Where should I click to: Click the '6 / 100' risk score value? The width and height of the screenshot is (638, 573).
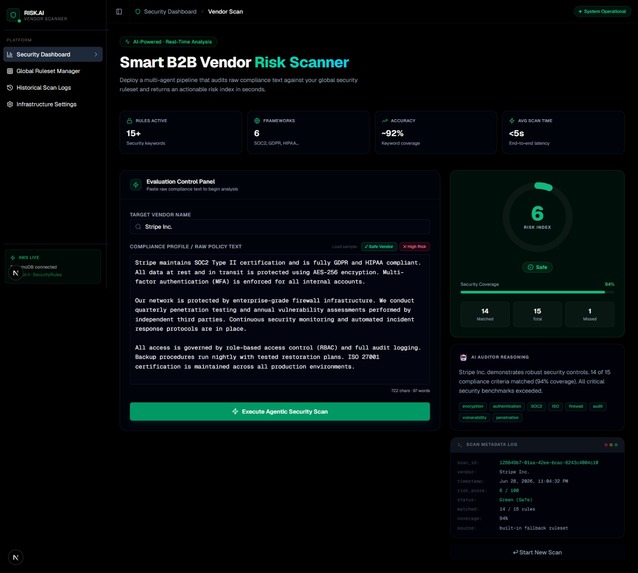pyautogui.click(x=509, y=491)
